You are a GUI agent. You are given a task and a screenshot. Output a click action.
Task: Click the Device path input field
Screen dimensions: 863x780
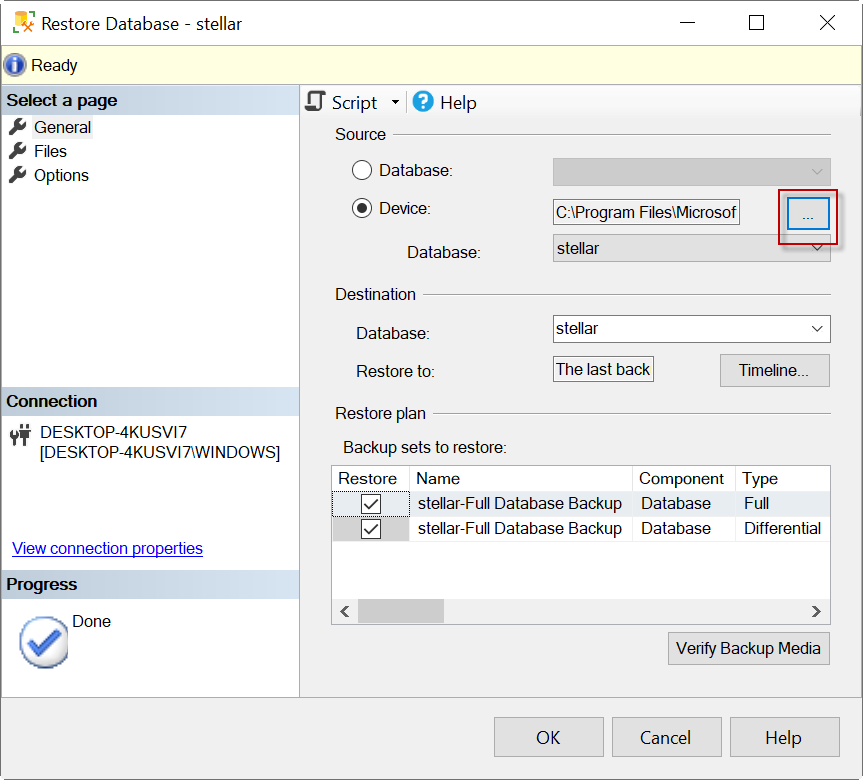(x=646, y=212)
